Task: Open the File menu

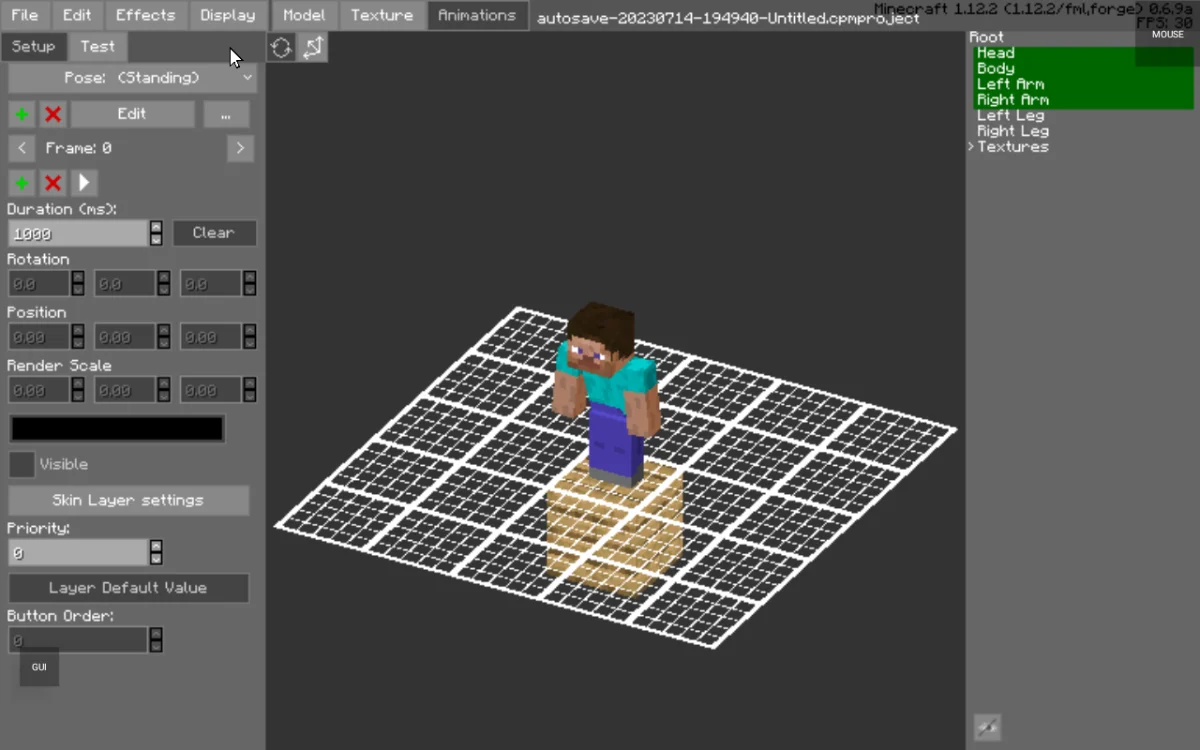Action: (24, 15)
